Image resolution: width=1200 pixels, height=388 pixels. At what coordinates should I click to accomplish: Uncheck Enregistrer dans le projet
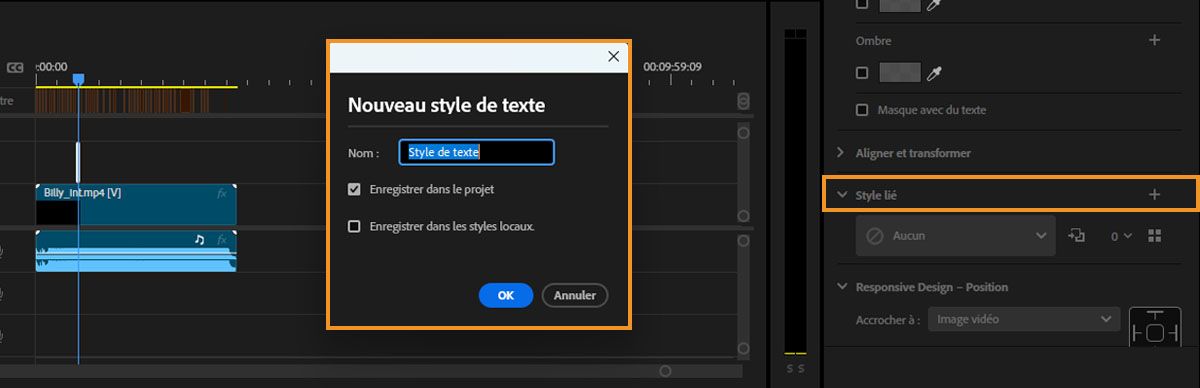(x=354, y=189)
